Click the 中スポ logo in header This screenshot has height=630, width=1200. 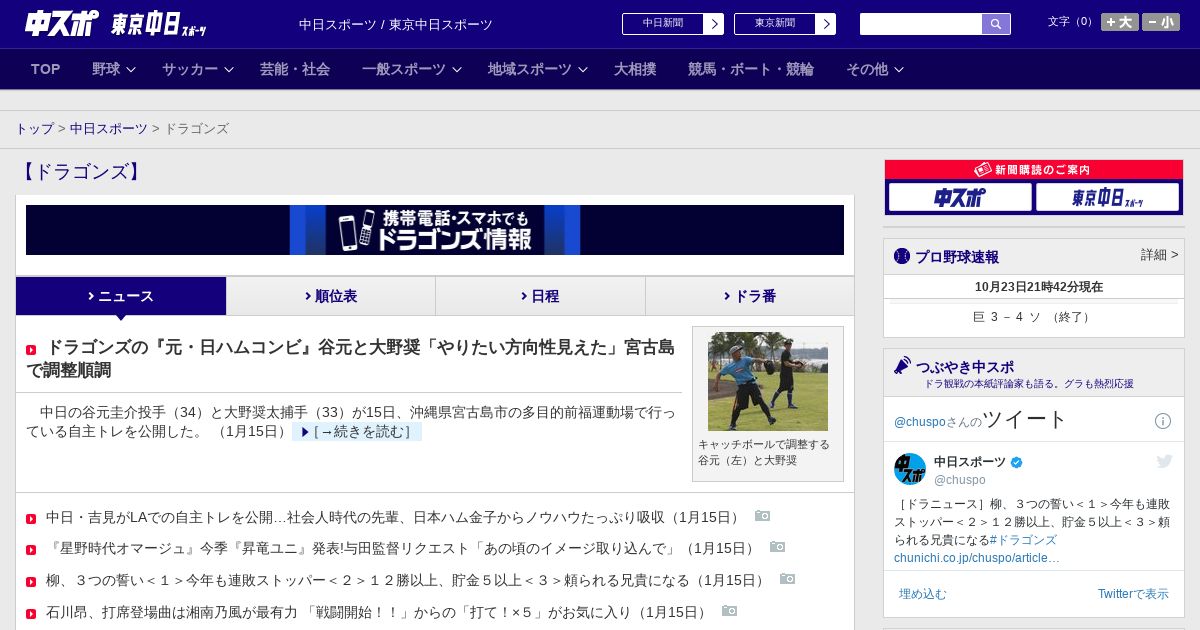point(62,23)
